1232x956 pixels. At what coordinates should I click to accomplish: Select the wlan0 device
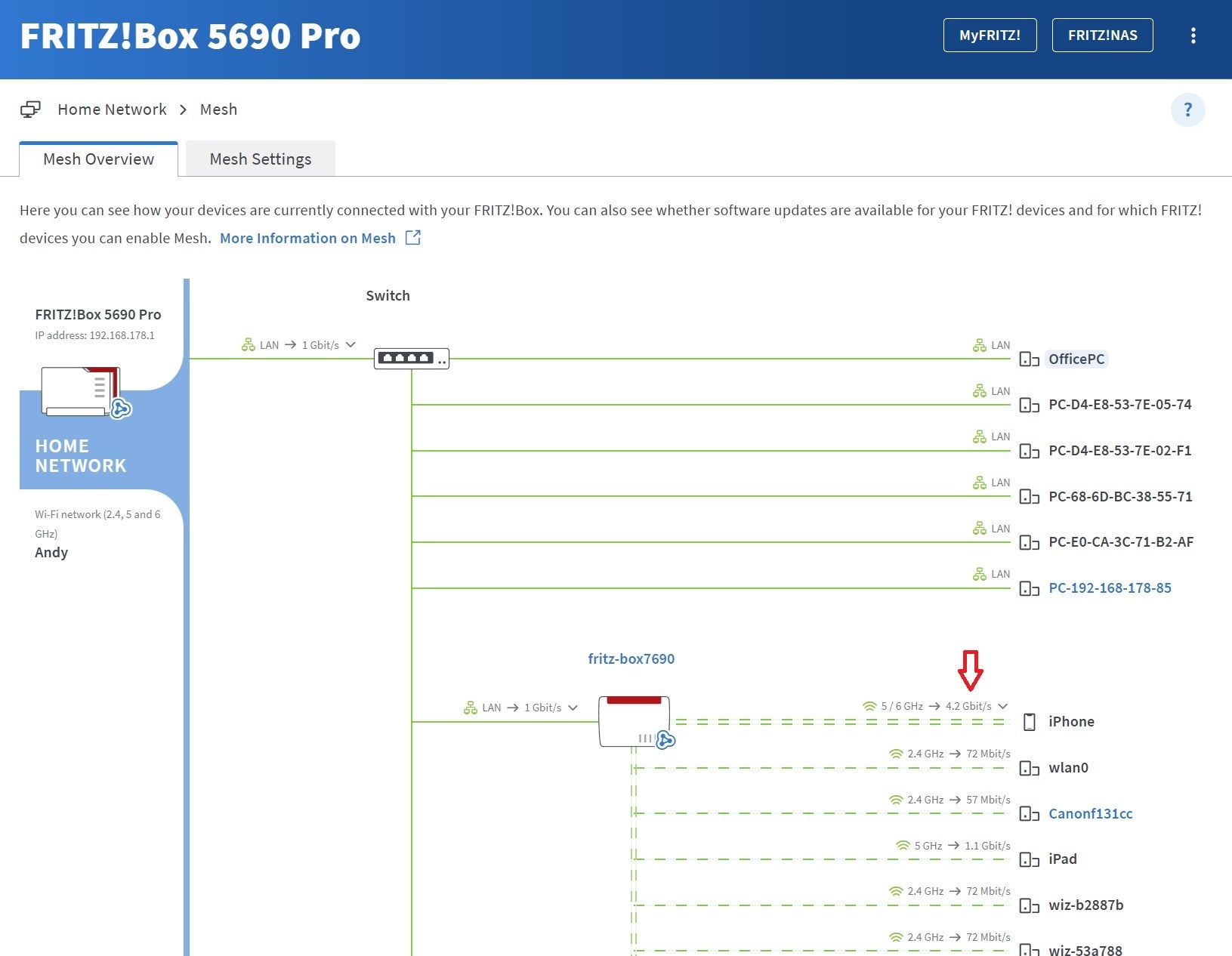pos(1068,767)
